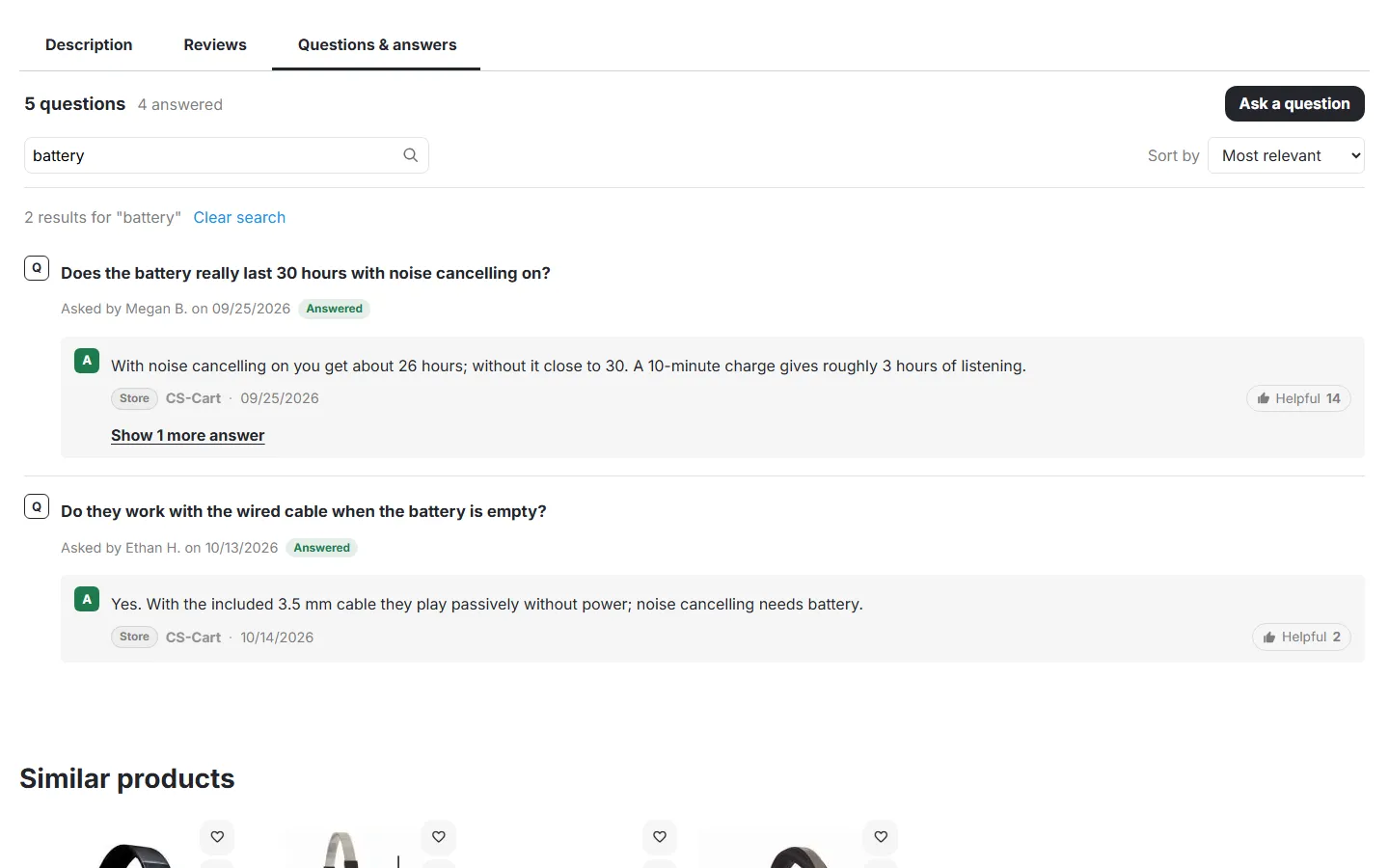
Task: Switch to the Description tab
Action: point(89,44)
